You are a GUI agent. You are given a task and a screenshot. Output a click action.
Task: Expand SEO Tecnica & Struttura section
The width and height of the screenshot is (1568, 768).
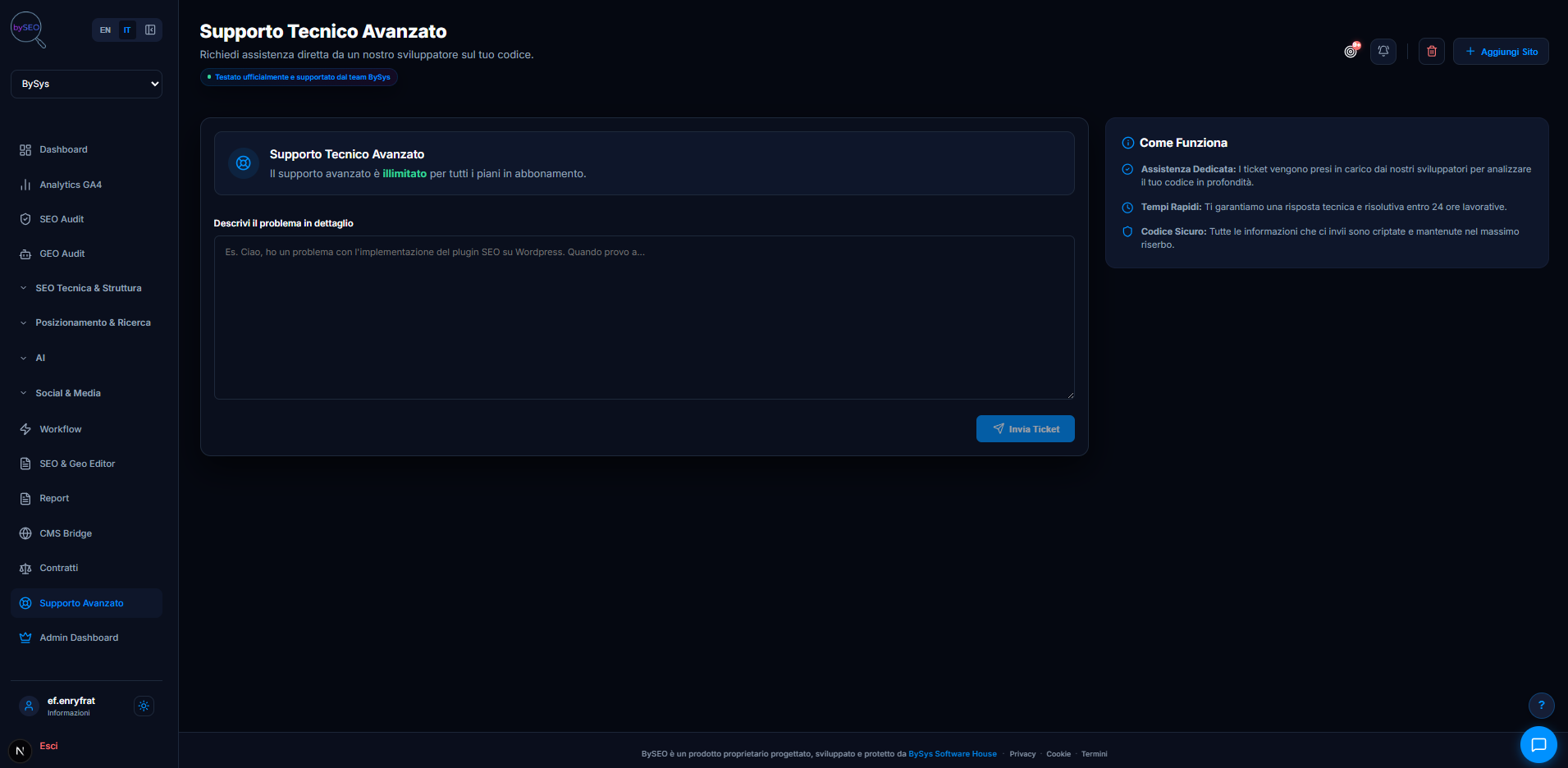click(x=86, y=288)
